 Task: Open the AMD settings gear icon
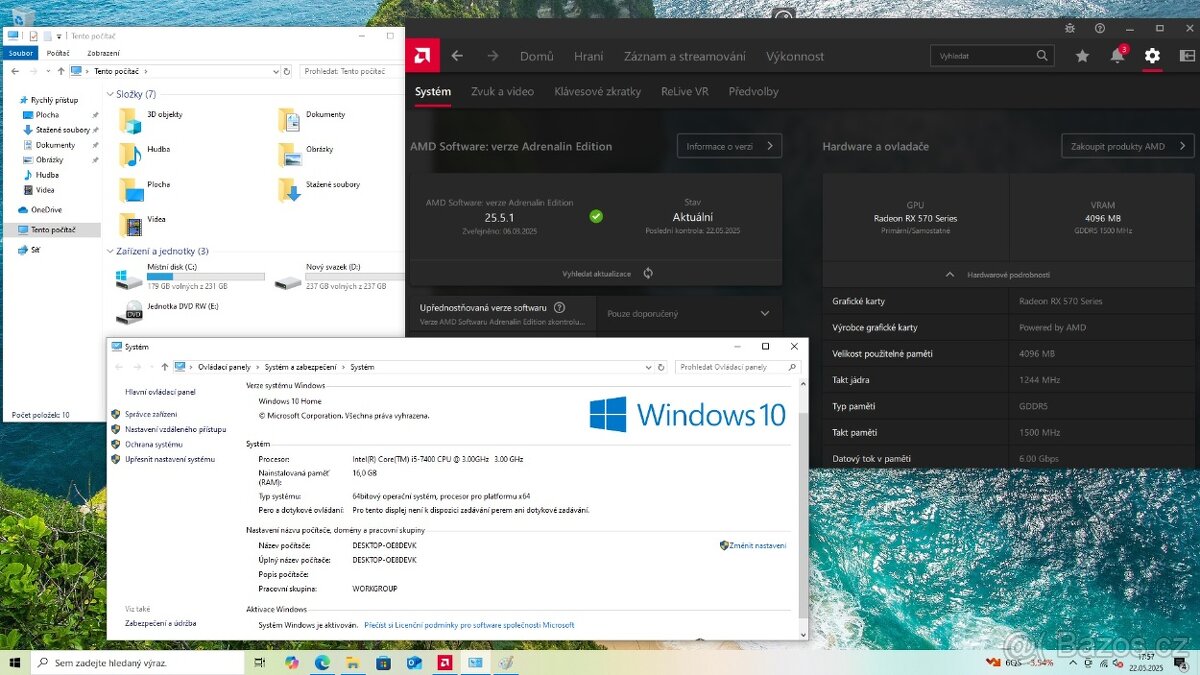click(x=1152, y=56)
